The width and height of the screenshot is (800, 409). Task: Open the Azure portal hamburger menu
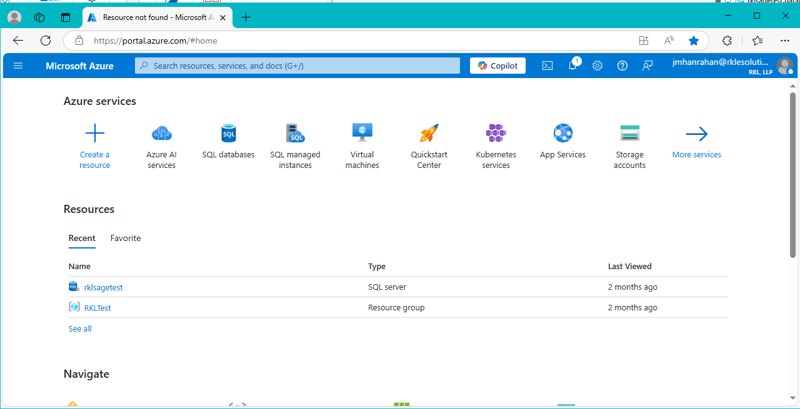18,66
